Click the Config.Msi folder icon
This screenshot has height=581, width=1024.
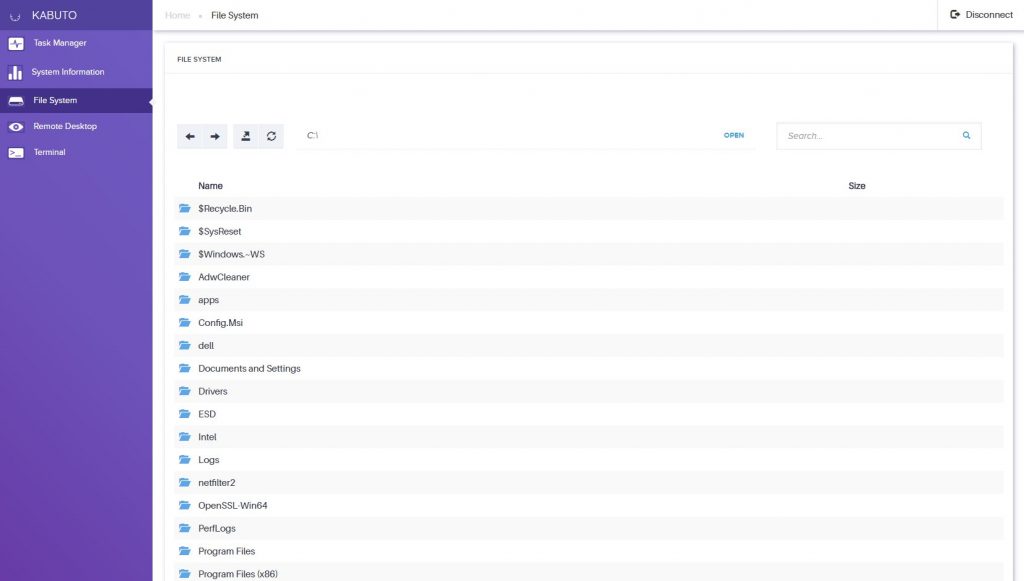coord(185,322)
